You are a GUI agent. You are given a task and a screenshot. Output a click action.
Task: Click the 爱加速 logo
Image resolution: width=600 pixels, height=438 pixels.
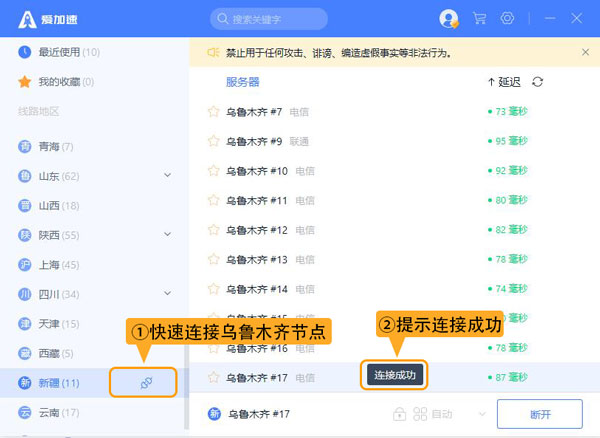(x=48, y=19)
